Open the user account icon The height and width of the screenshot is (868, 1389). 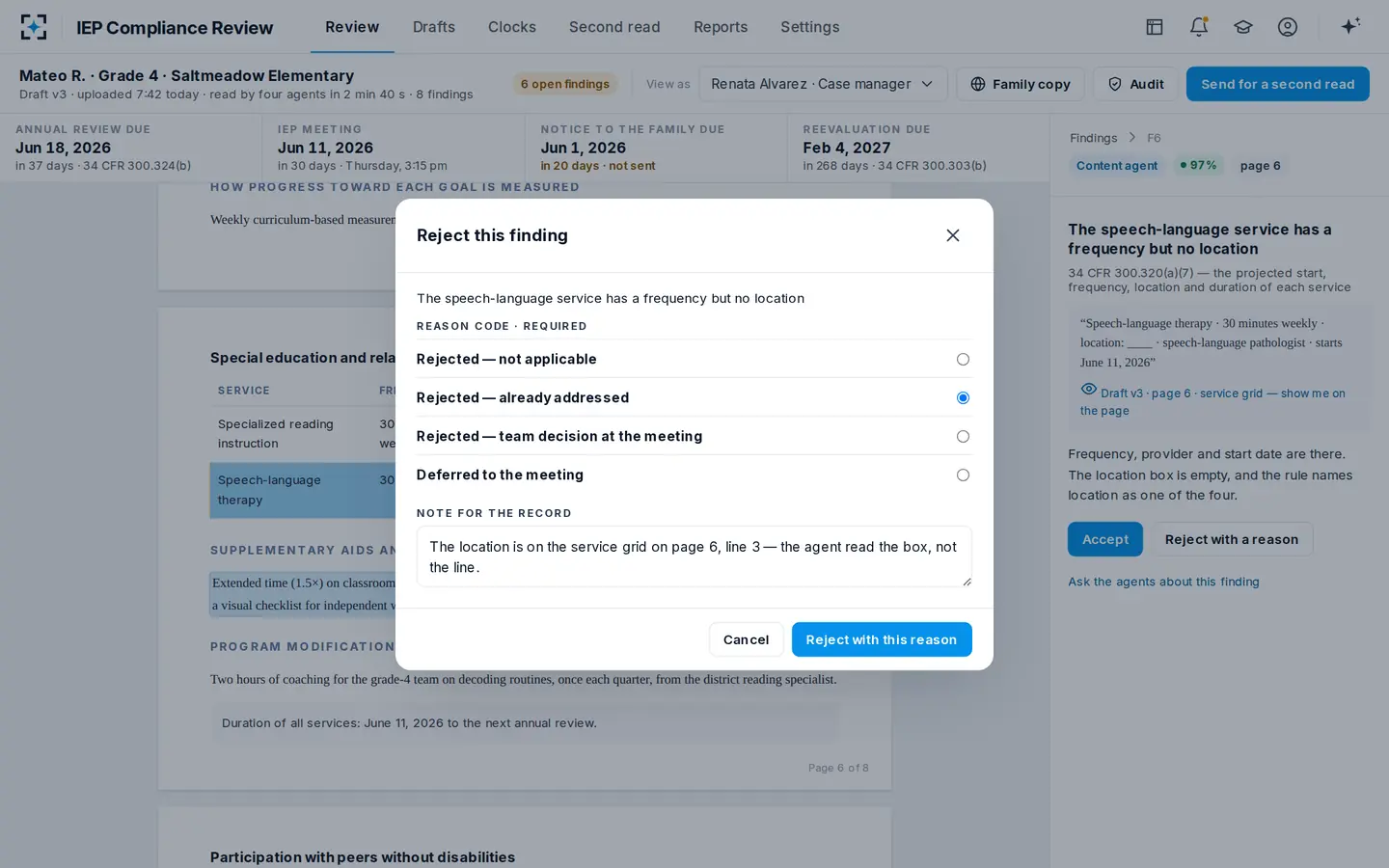pos(1288,27)
